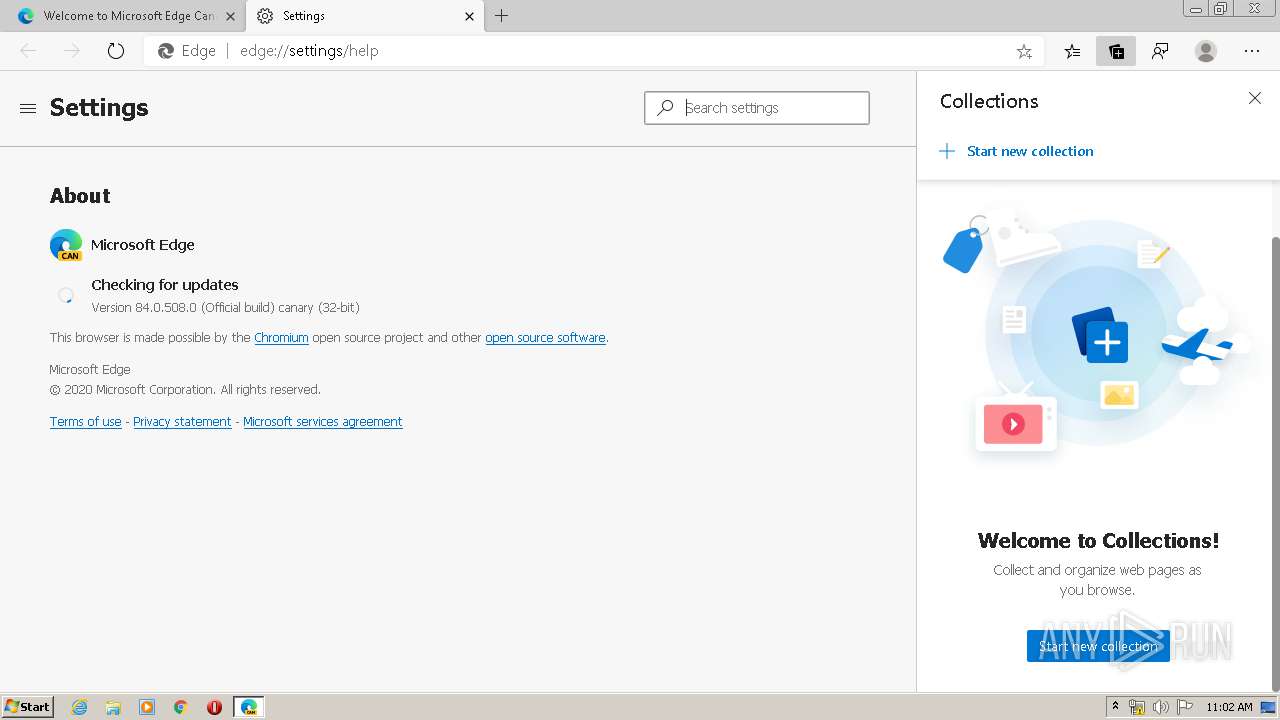This screenshot has width=1280, height=720.
Task: Show hidden tray icons arrow
Action: click(x=1115, y=706)
